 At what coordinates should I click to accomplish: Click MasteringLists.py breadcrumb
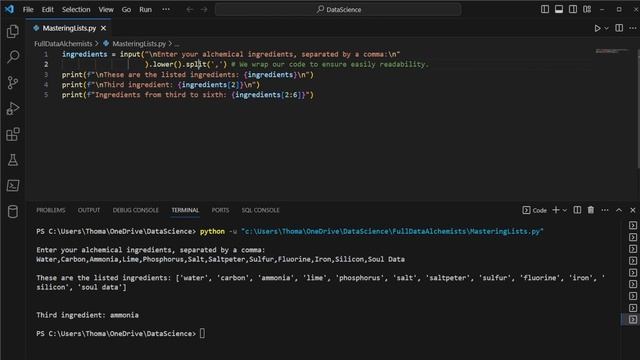coord(139,44)
